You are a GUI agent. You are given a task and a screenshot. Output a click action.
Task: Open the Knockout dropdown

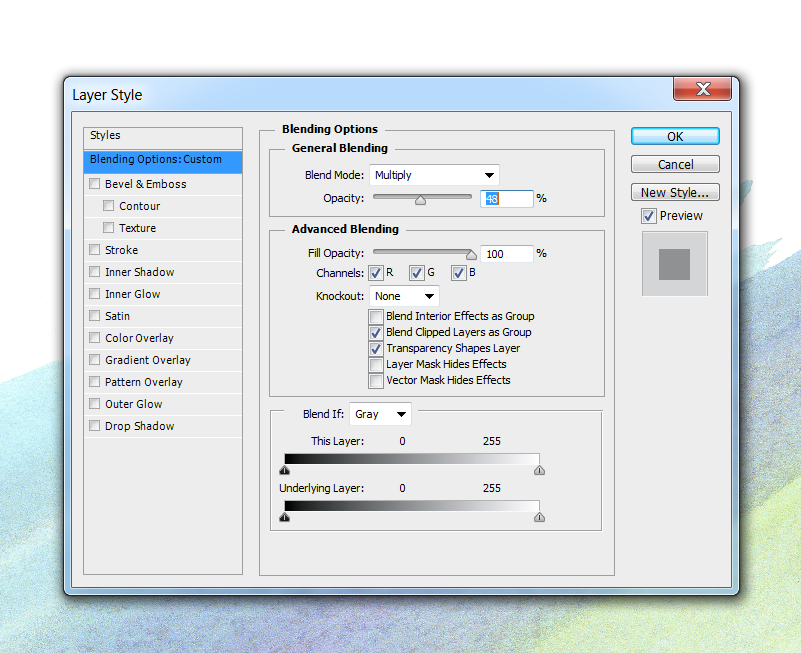tap(404, 296)
